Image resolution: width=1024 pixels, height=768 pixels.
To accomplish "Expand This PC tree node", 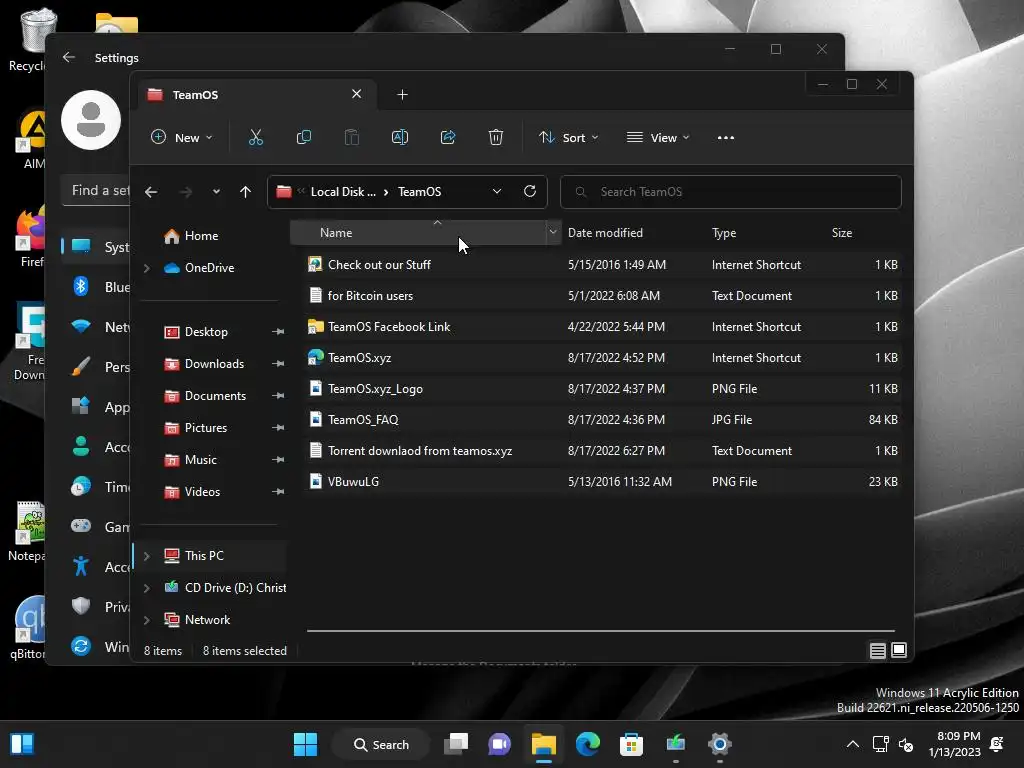I will (x=147, y=556).
